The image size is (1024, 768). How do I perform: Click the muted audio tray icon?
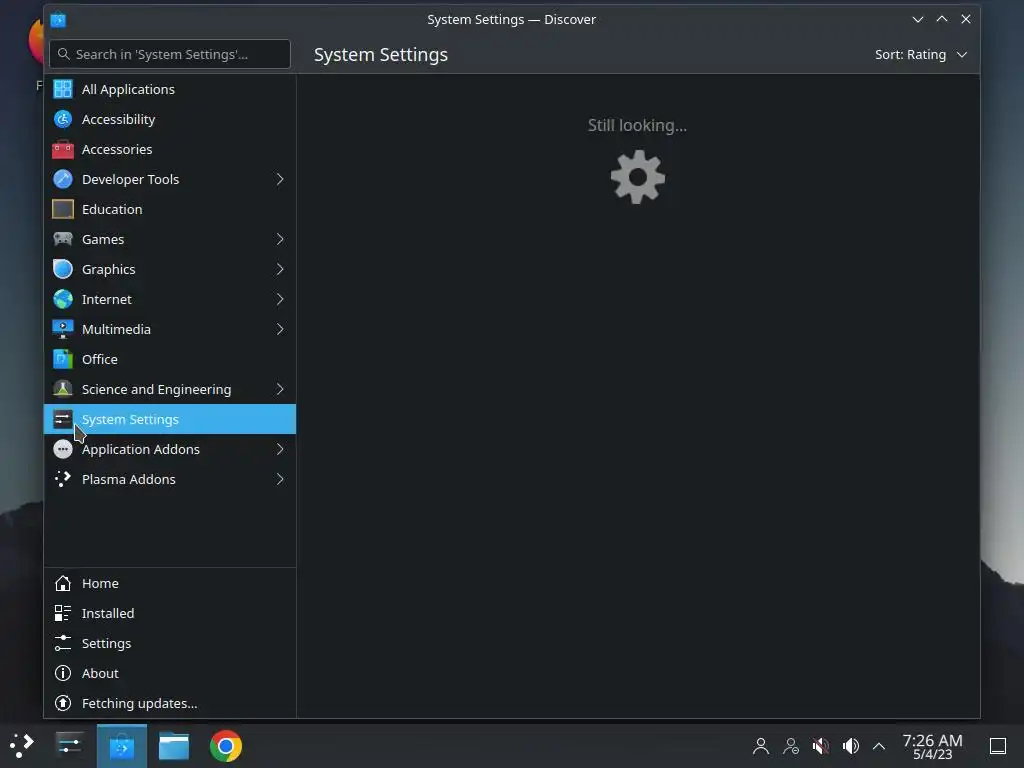click(x=821, y=746)
